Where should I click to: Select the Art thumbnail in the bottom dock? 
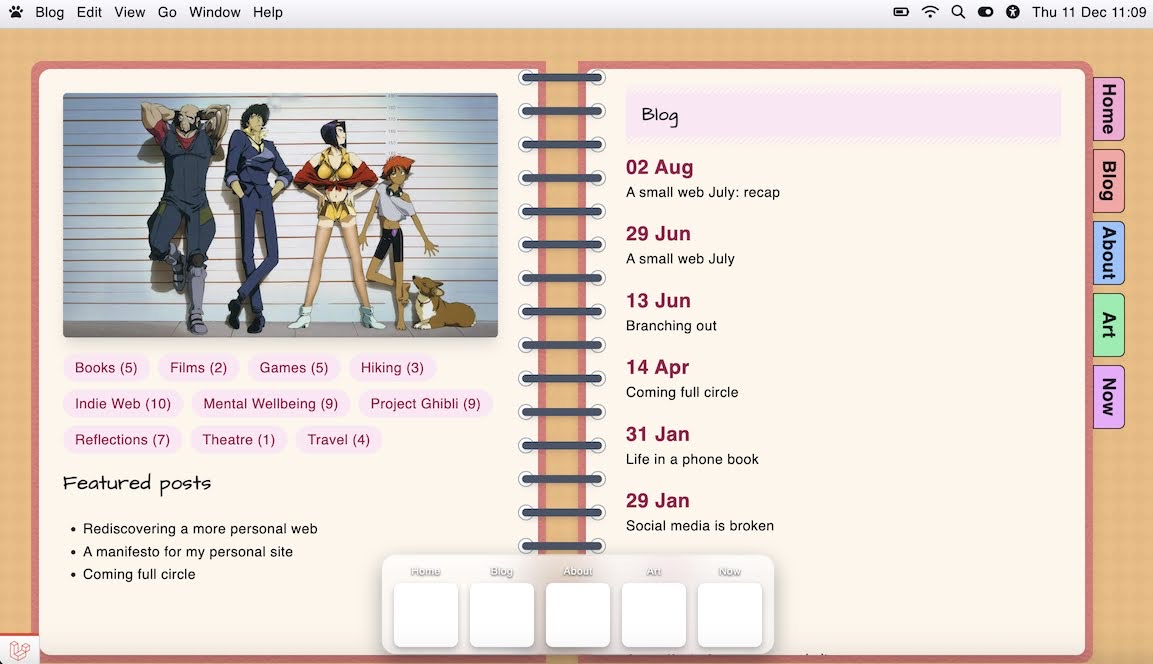click(x=654, y=614)
